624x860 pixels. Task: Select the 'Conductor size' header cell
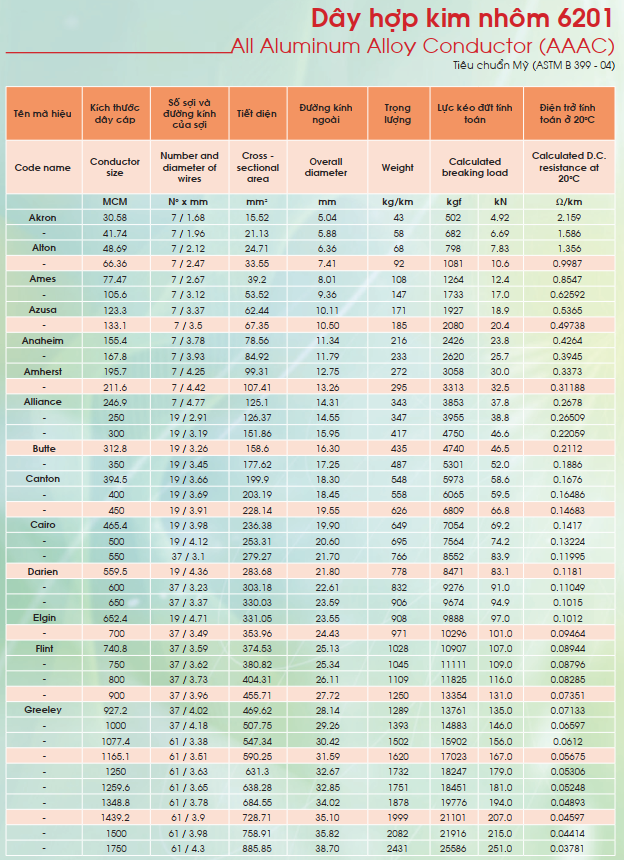(x=115, y=167)
